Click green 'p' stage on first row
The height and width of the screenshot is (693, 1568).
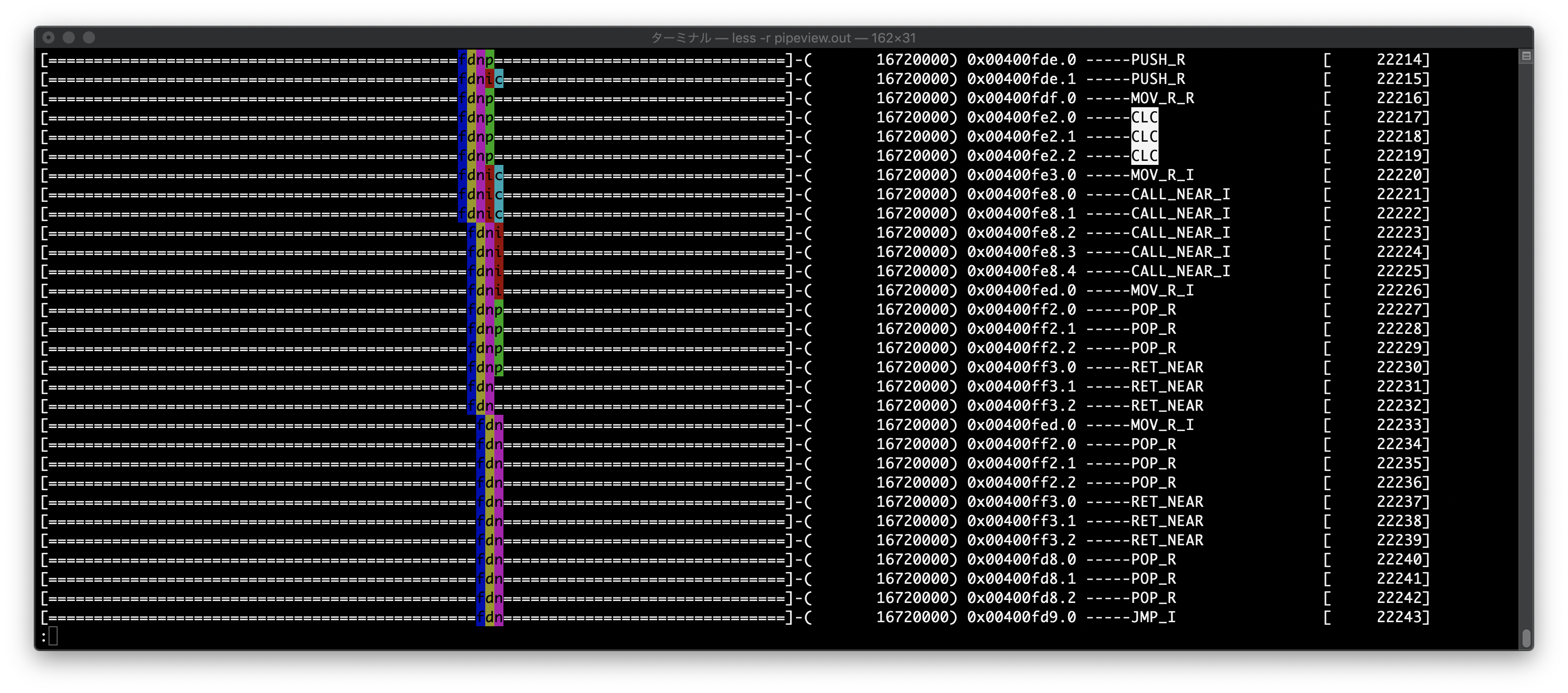(x=489, y=60)
